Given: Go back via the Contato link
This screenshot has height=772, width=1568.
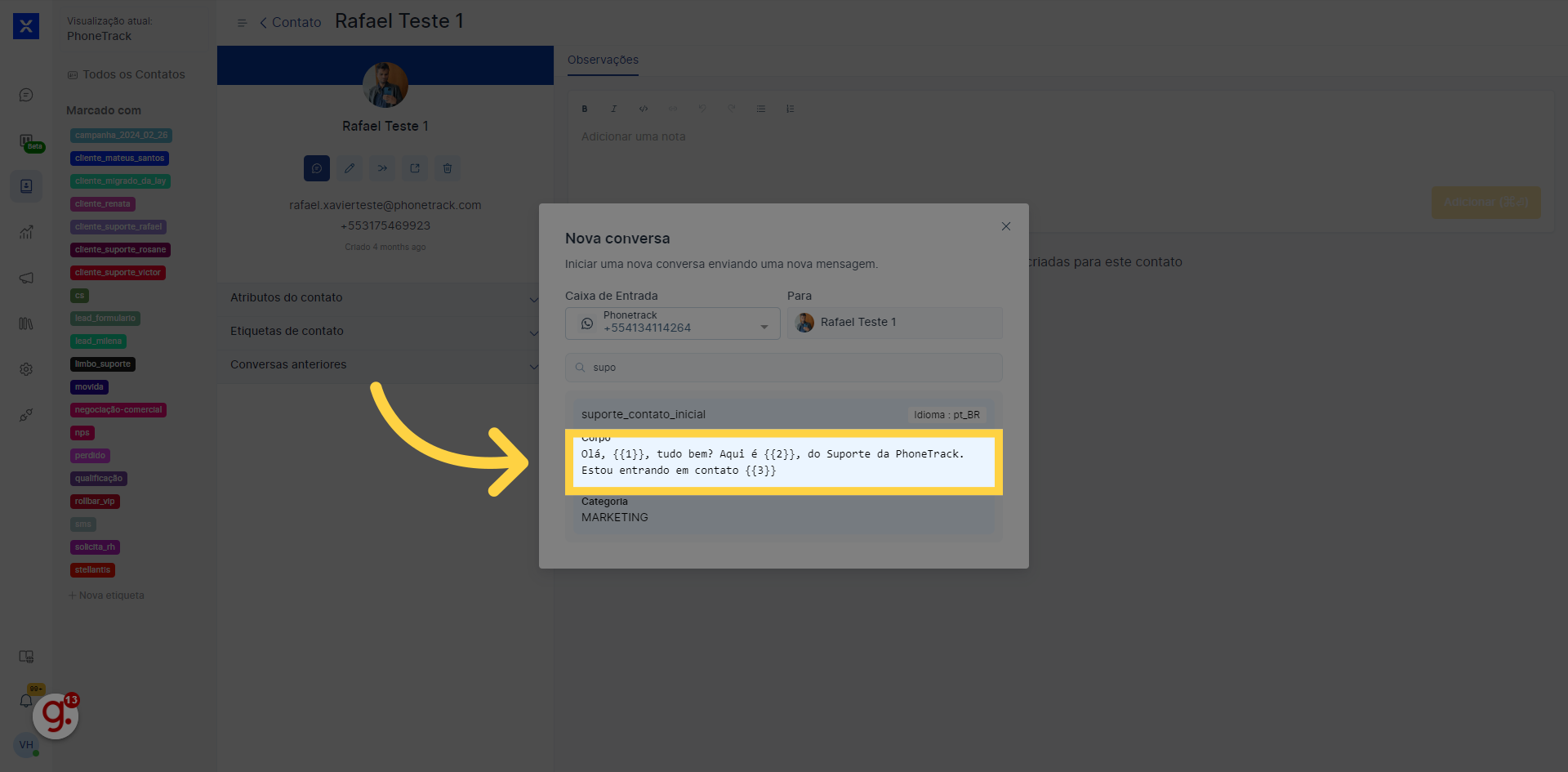Looking at the screenshot, I should coord(291,23).
